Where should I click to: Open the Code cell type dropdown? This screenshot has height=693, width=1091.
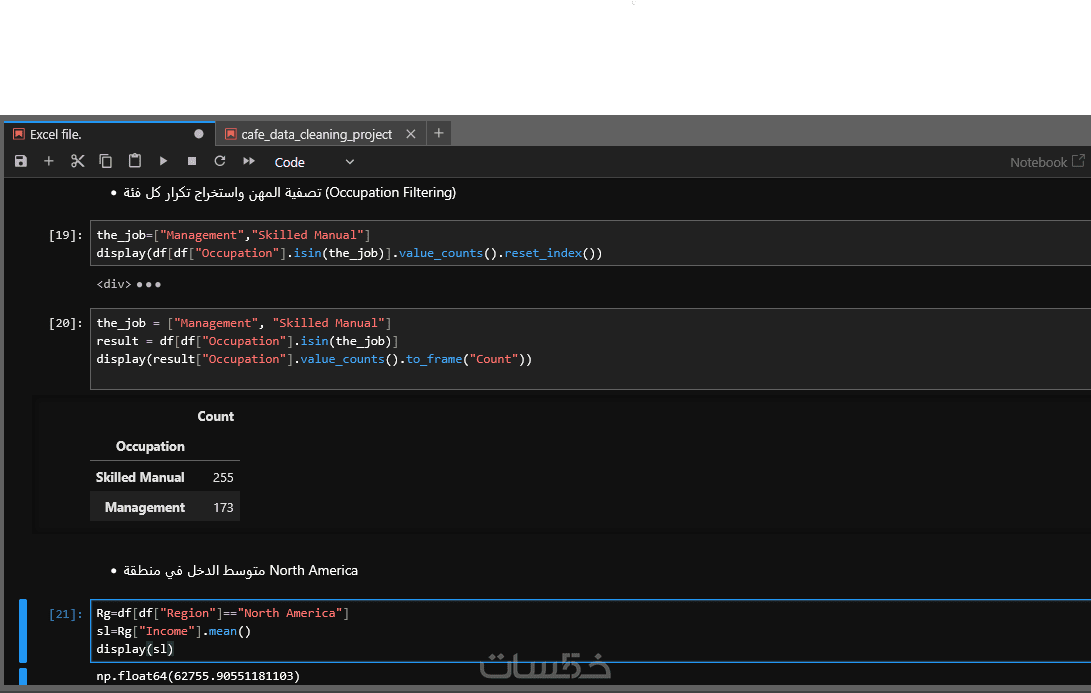(x=314, y=162)
